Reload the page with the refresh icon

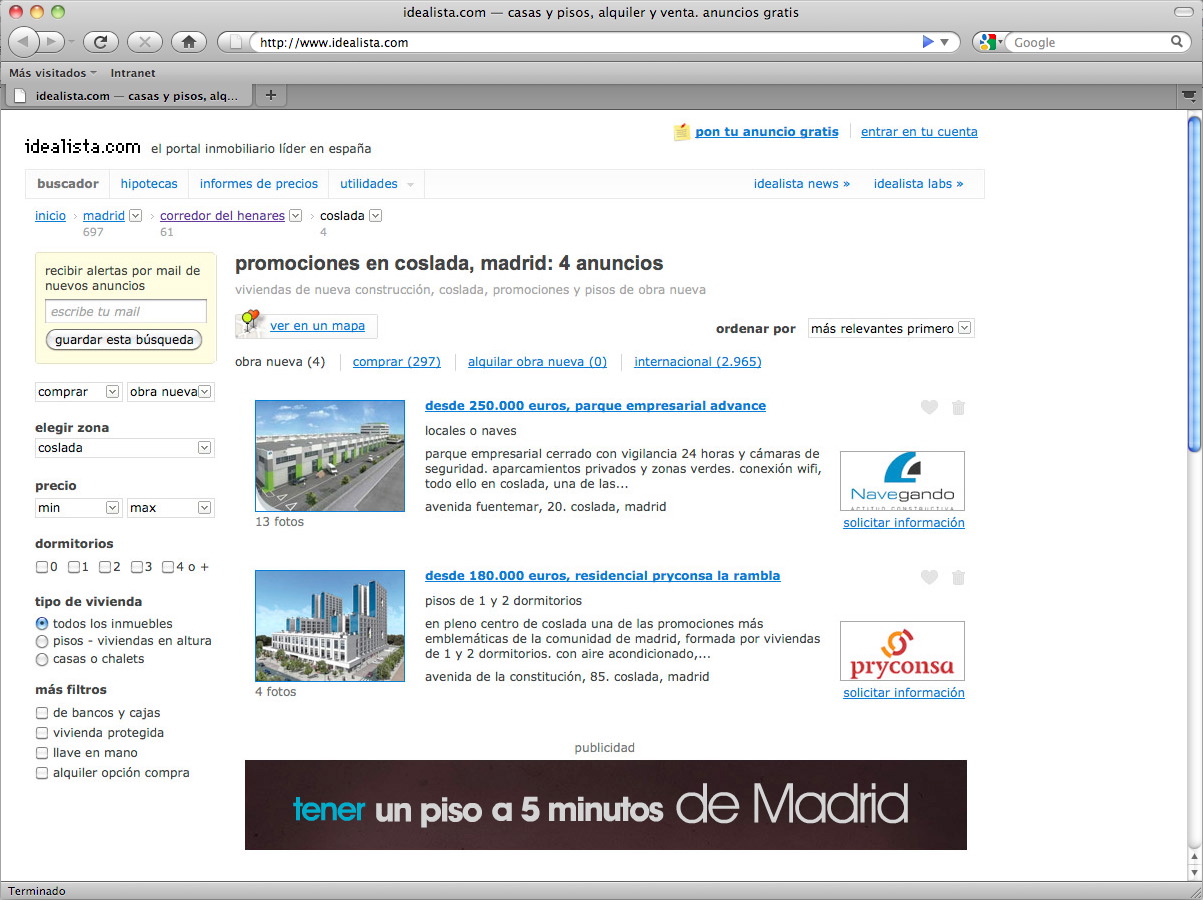pyautogui.click(x=101, y=42)
